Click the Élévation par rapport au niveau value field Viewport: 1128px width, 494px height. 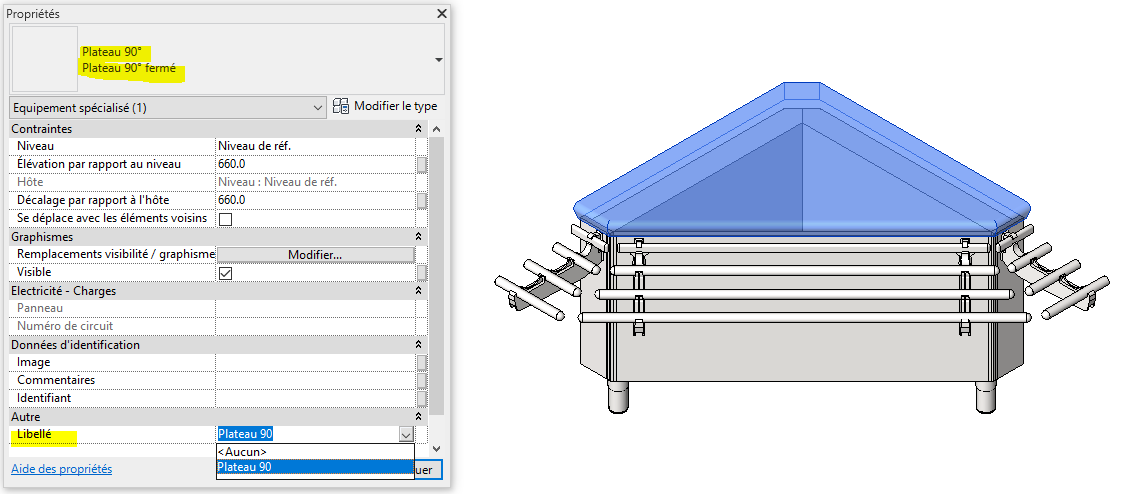tap(314, 164)
